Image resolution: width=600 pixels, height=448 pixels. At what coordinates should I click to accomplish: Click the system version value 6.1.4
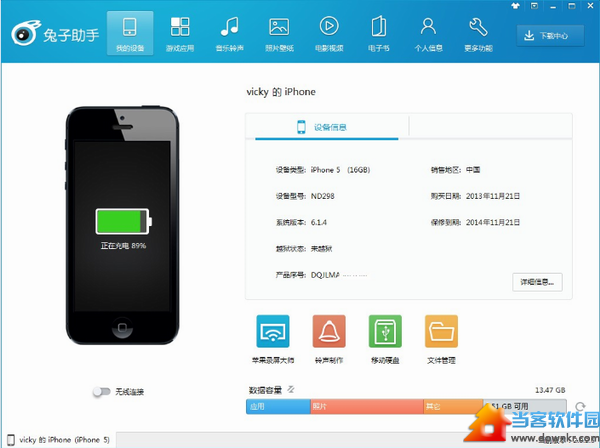[319, 222]
